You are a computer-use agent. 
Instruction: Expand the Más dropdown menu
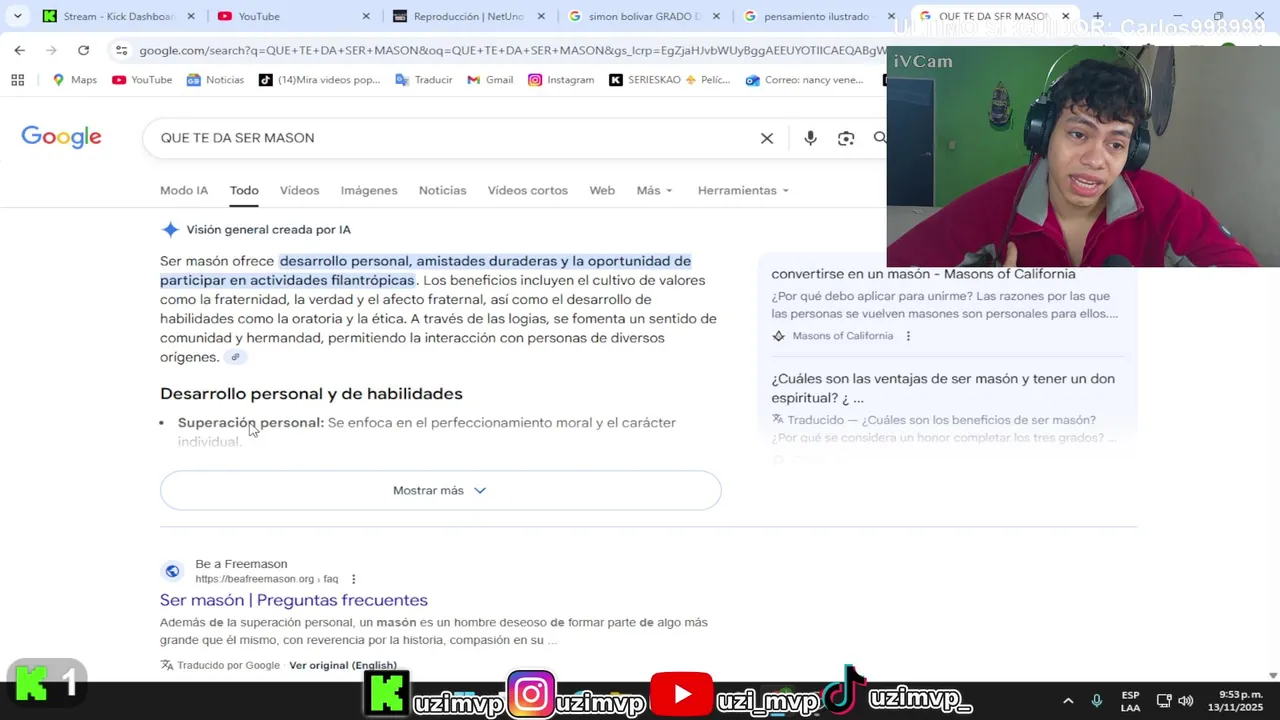point(654,190)
